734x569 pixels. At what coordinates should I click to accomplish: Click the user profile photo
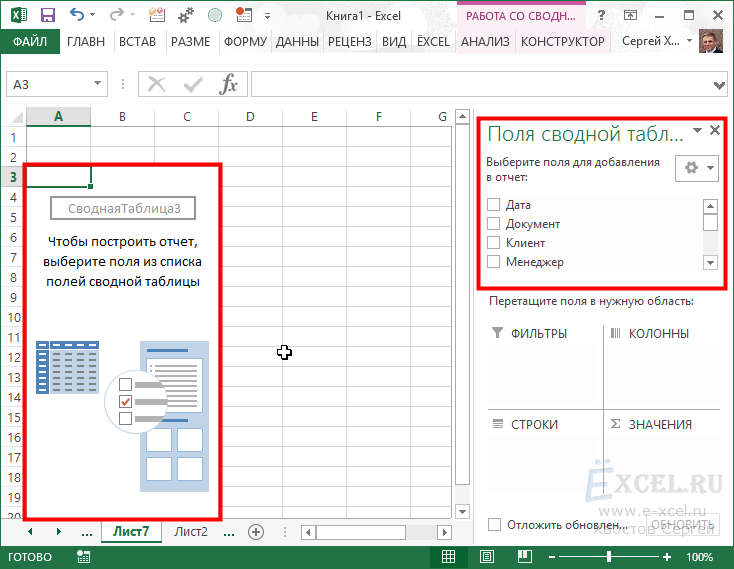pos(711,41)
